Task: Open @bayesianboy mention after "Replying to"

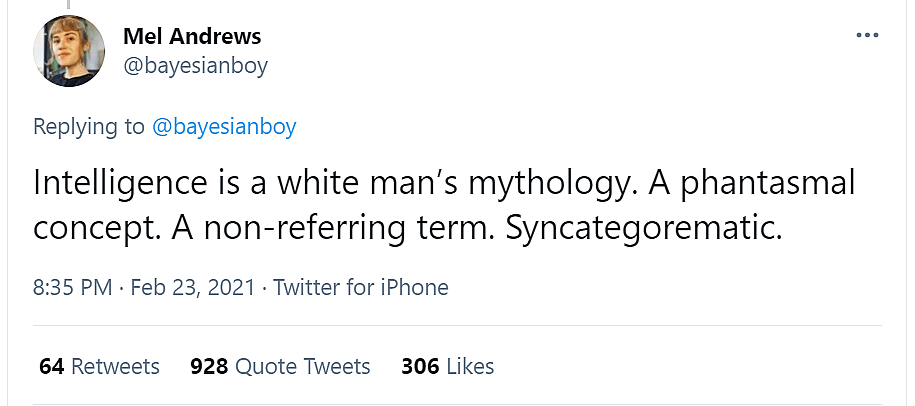Action: pyautogui.click(x=224, y=127)
